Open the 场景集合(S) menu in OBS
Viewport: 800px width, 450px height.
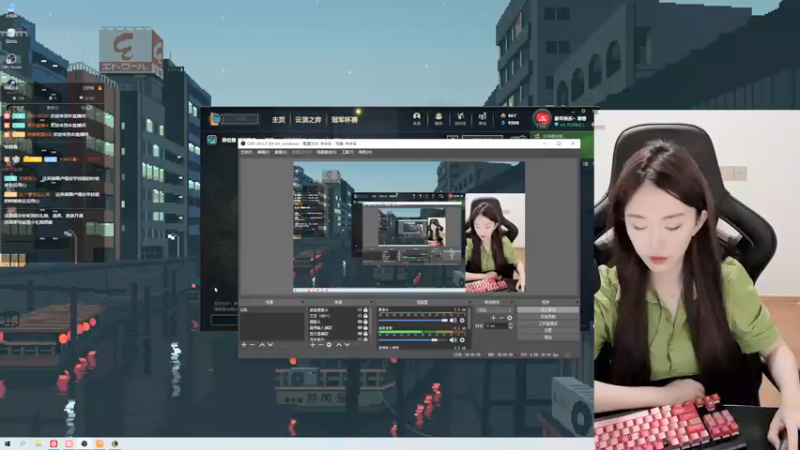tap(327, 152)
